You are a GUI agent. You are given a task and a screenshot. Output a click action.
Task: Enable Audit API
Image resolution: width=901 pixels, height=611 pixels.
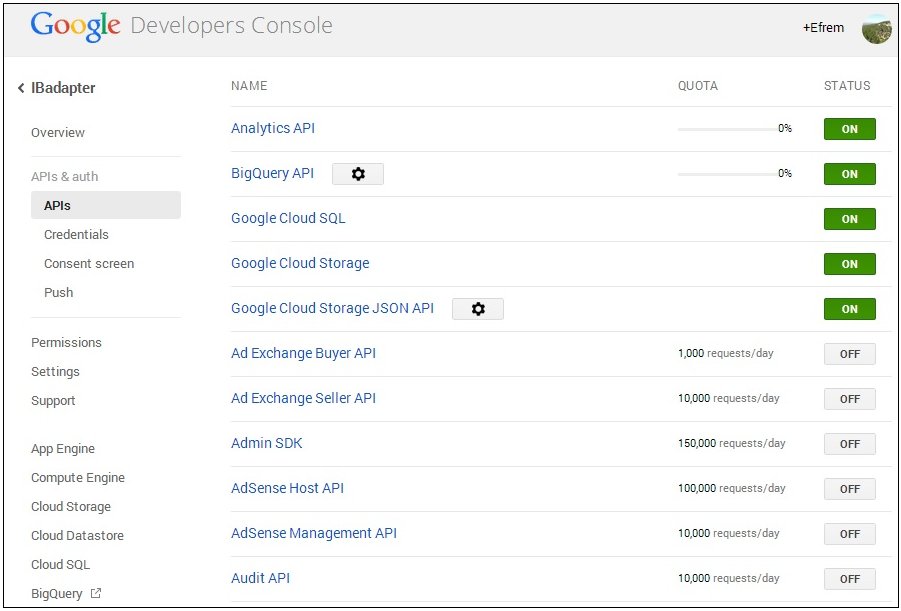click(x=849, y=579)
